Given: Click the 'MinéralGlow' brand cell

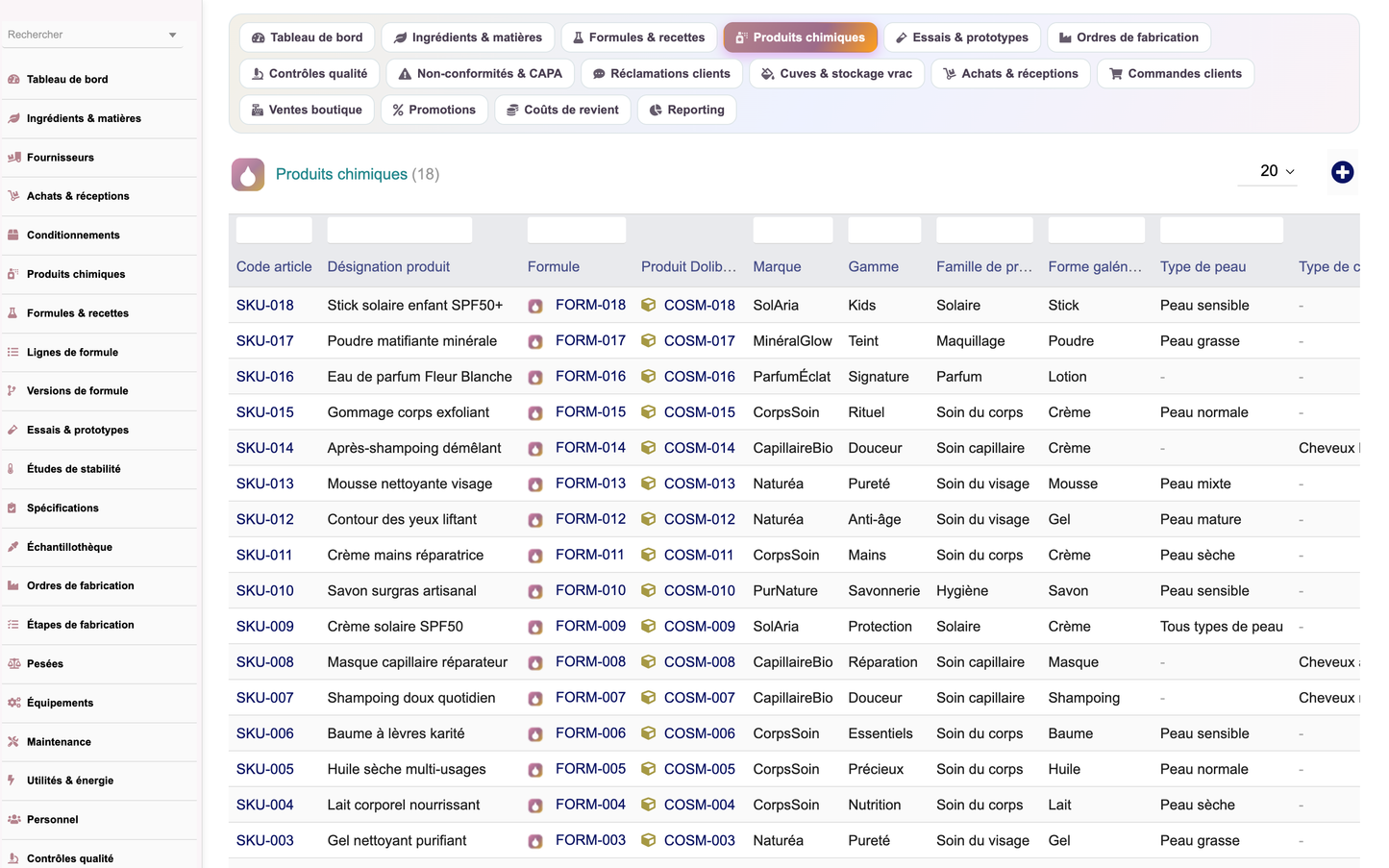Looking at the screenshot, I should (793, 341).
